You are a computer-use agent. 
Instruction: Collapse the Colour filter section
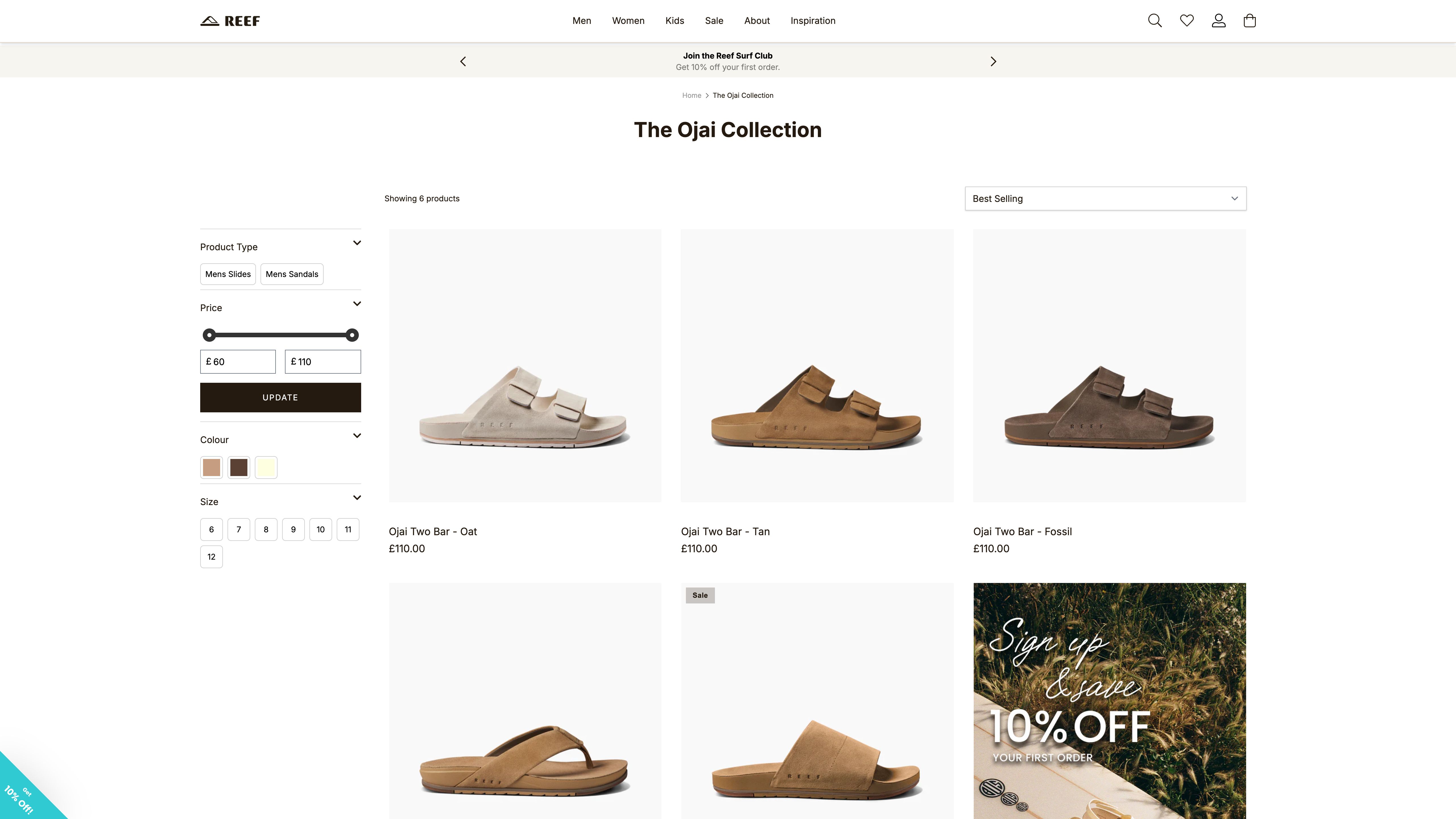click(x=357, y=436)
